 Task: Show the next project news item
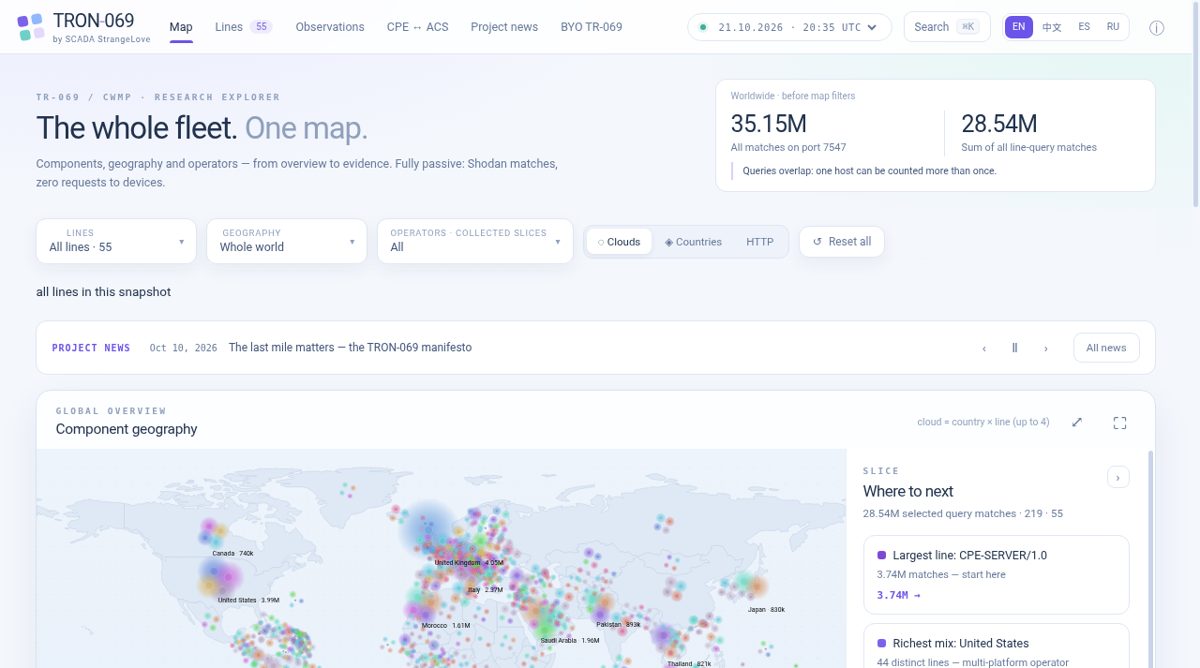[x=1046, y=348]
